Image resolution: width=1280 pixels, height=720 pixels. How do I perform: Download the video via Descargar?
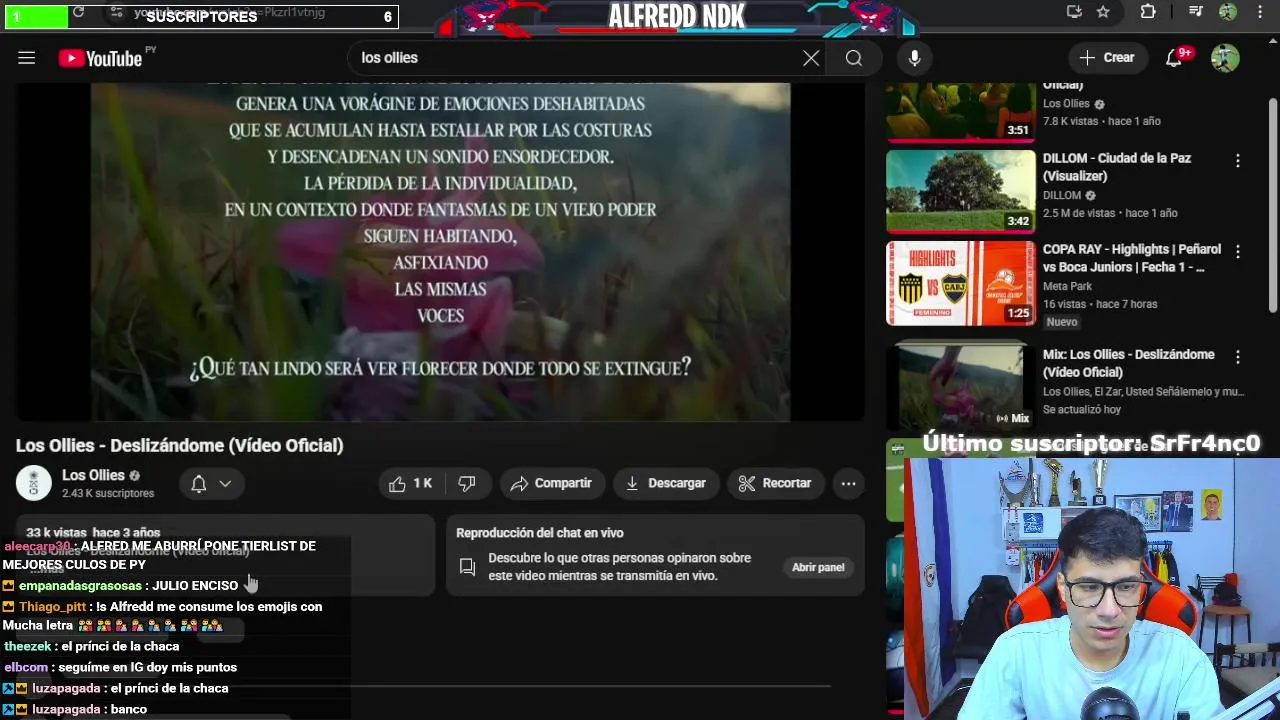tap(666, 484)
